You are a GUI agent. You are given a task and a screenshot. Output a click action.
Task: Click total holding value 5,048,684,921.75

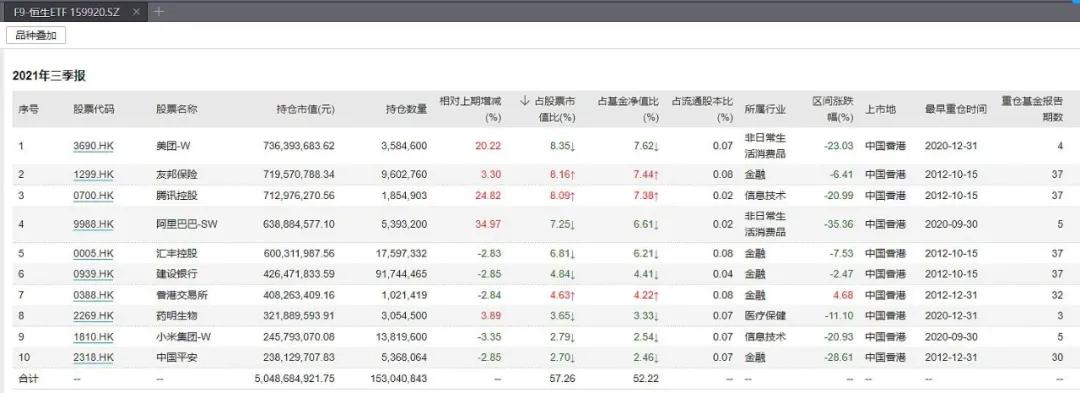[x=295, y=378]
